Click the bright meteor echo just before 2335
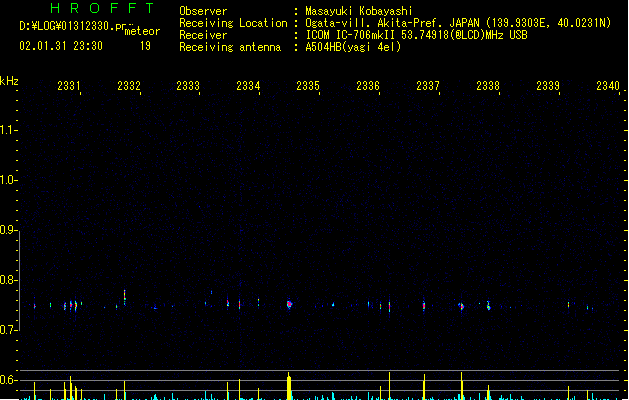Image resolution: width=629 pixels, height=400 pixels. tap(289, 305)
